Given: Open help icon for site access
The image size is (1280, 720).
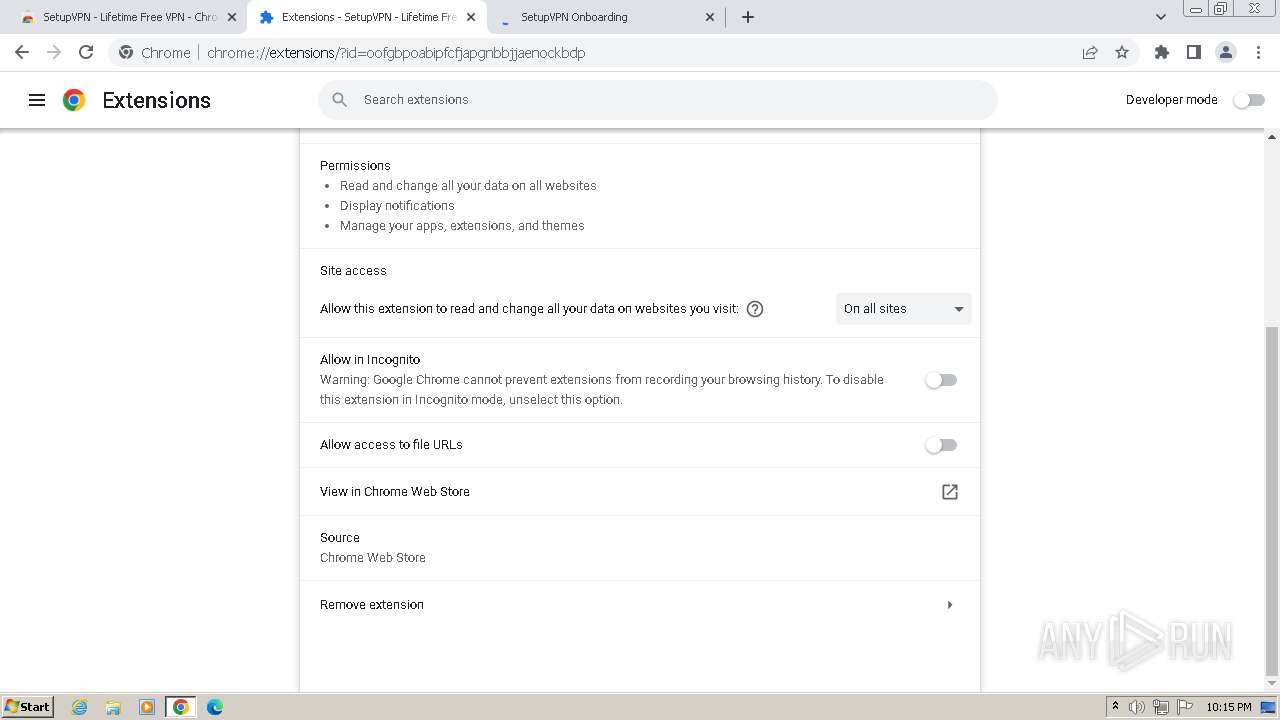Looking at the screenshot, I should [755, 309].
